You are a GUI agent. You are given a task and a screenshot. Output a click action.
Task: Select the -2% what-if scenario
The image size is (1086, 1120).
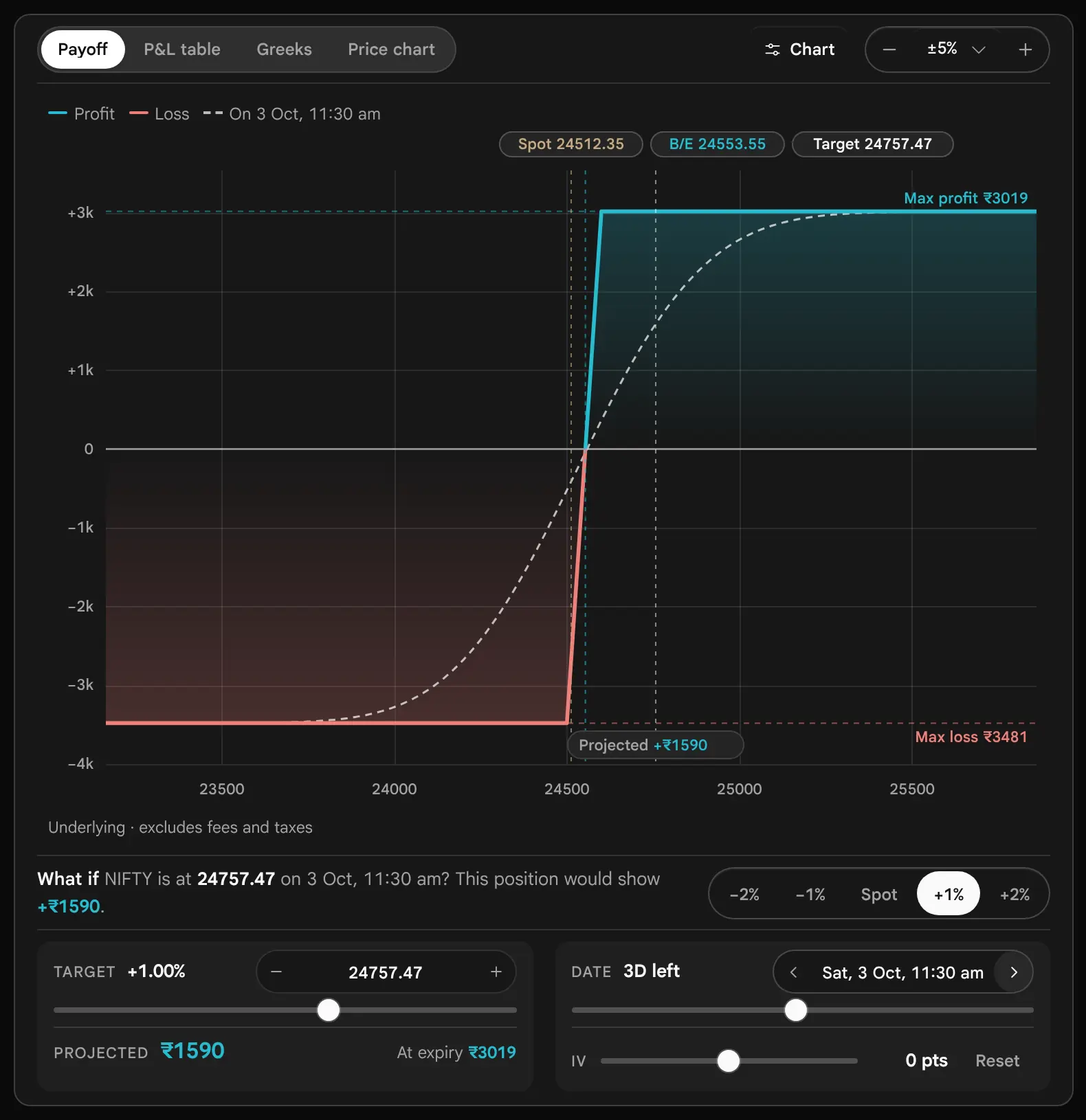click(744, 894)
